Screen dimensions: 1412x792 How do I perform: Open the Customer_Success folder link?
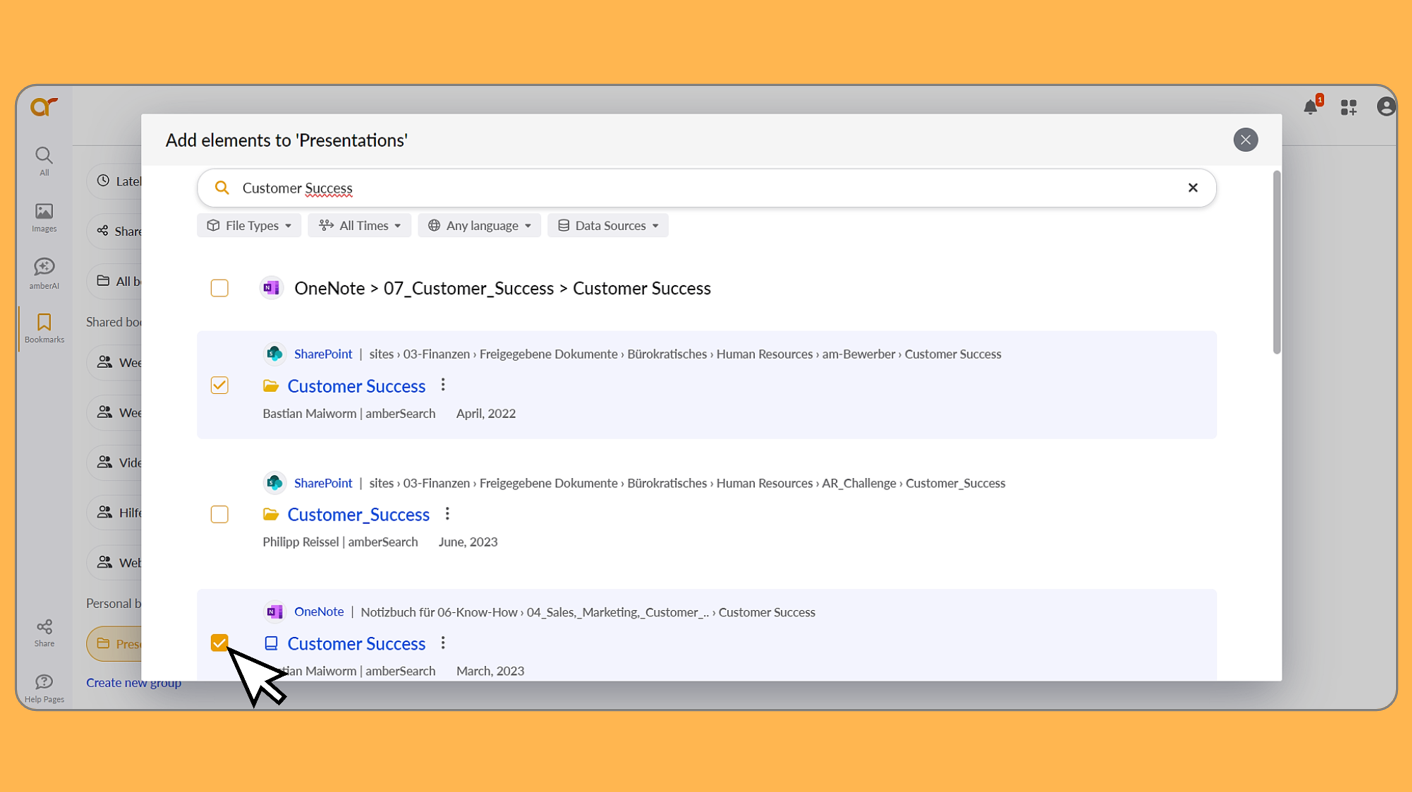pos(359,515)
